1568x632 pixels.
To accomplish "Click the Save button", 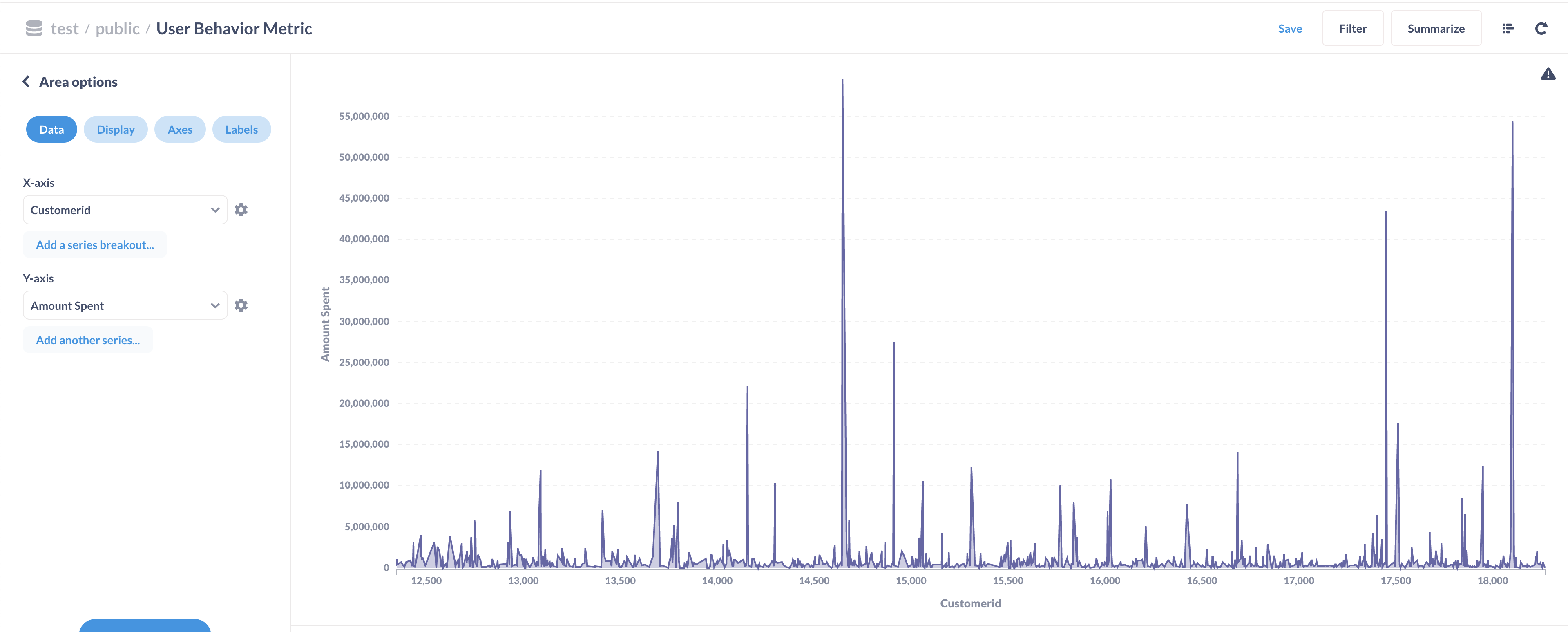I will coord(1290,28).
